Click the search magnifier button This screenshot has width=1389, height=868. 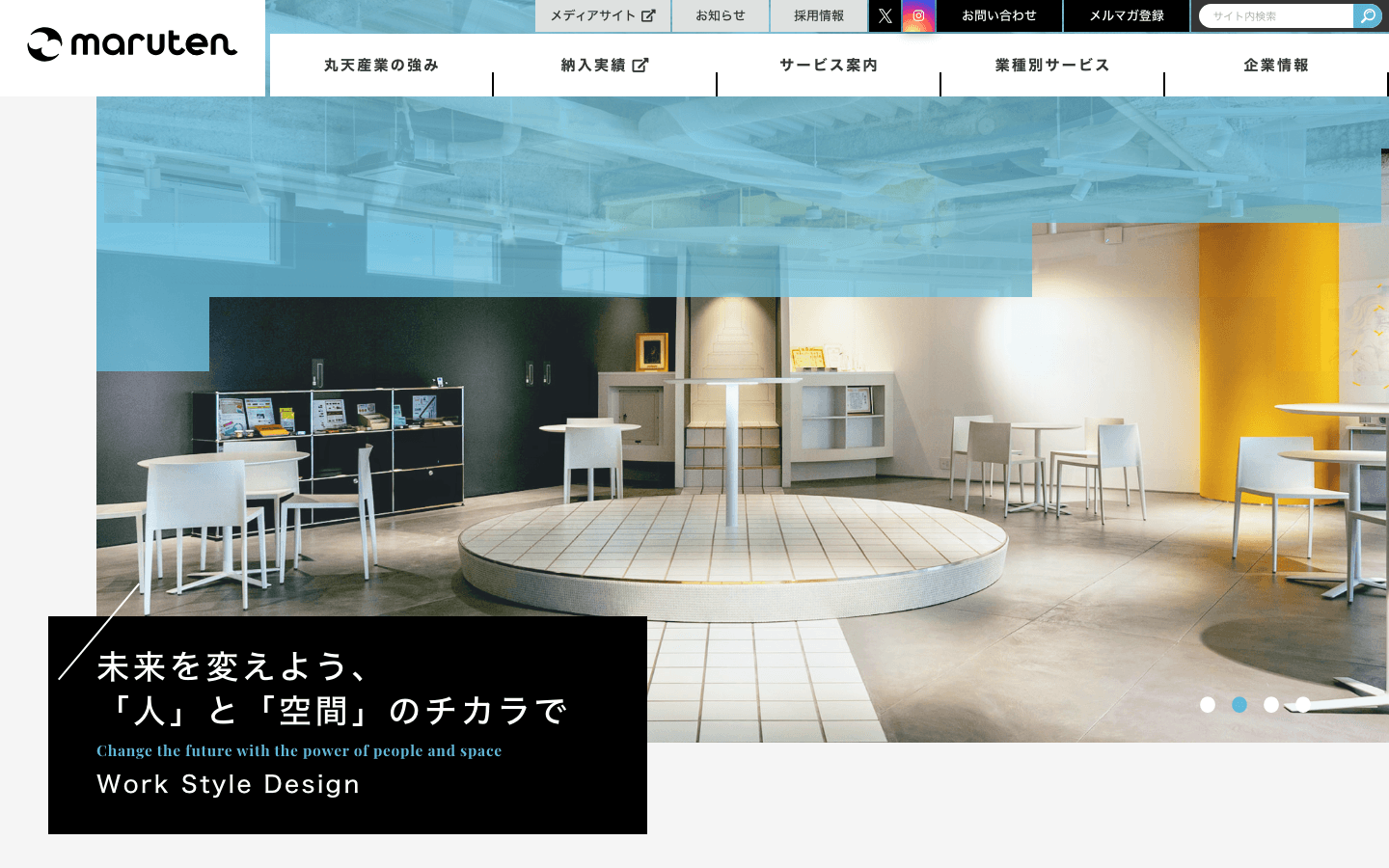click(x=1368, y=16)
